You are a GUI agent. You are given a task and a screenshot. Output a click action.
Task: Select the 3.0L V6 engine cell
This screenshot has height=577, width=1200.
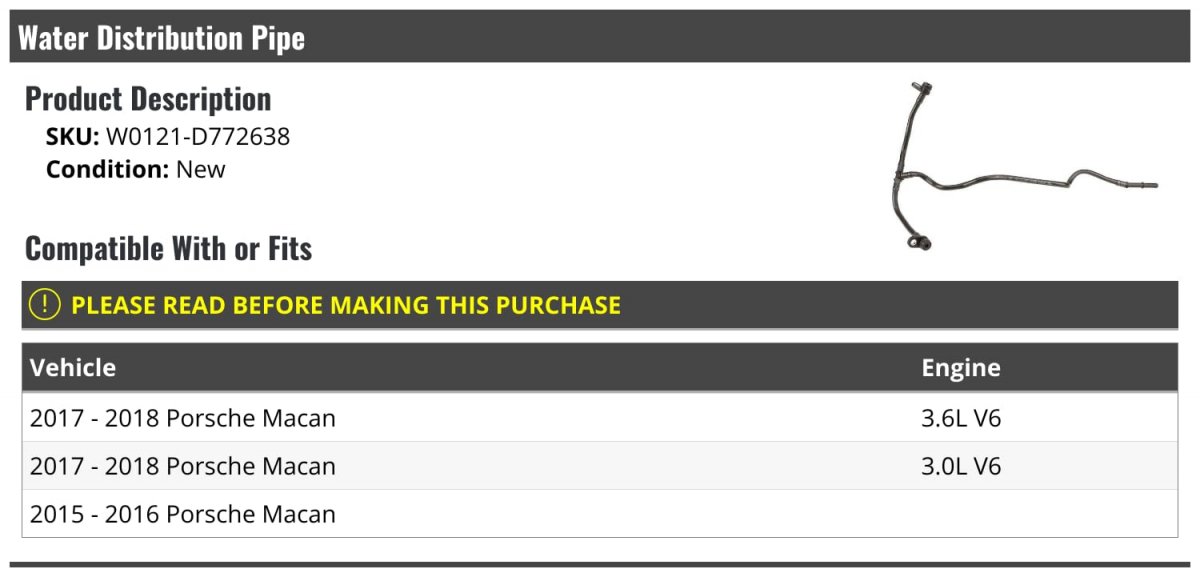pyautogui.click(x=960, y=466)
